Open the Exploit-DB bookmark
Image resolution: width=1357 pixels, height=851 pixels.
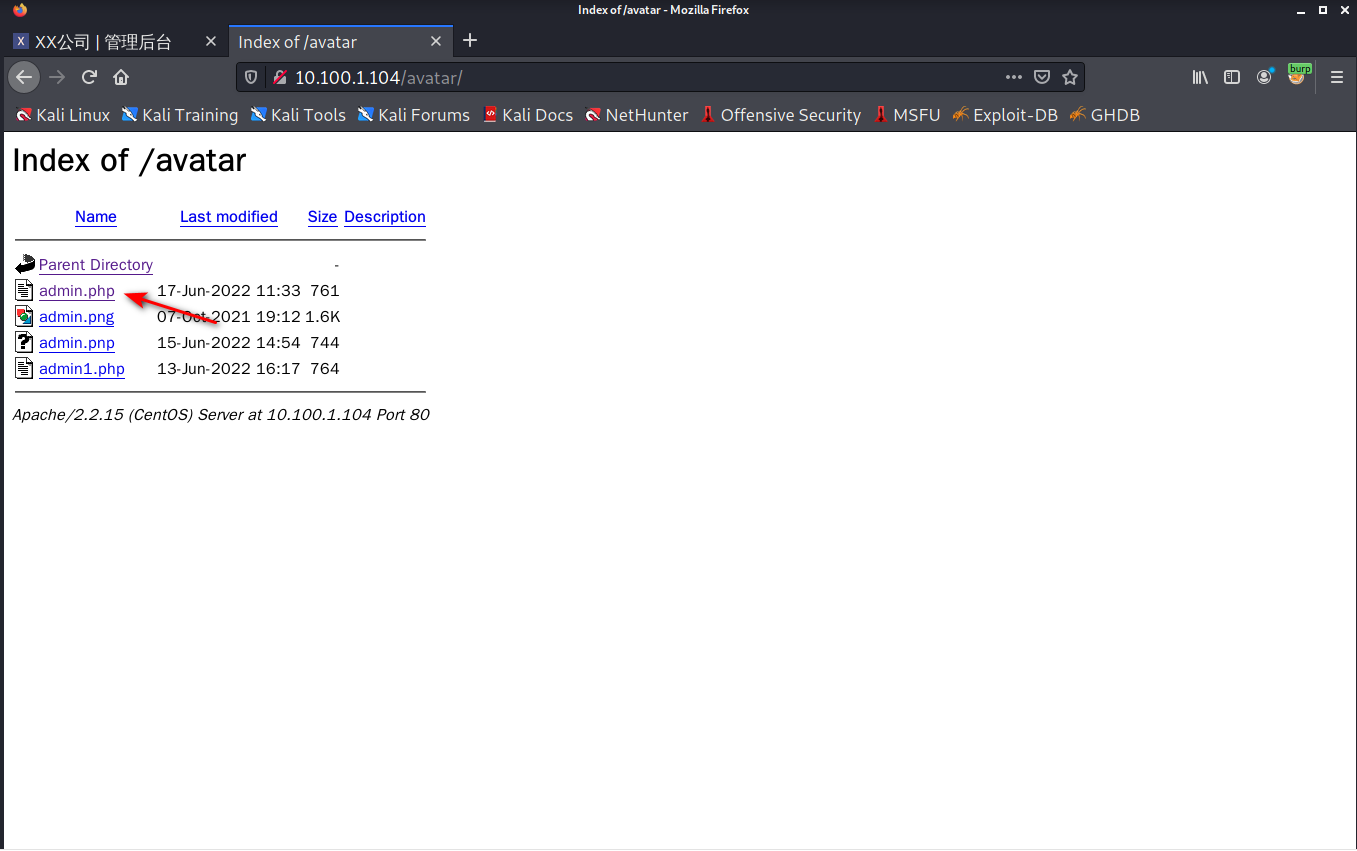pyautogui.click(x=1014, y=115)
